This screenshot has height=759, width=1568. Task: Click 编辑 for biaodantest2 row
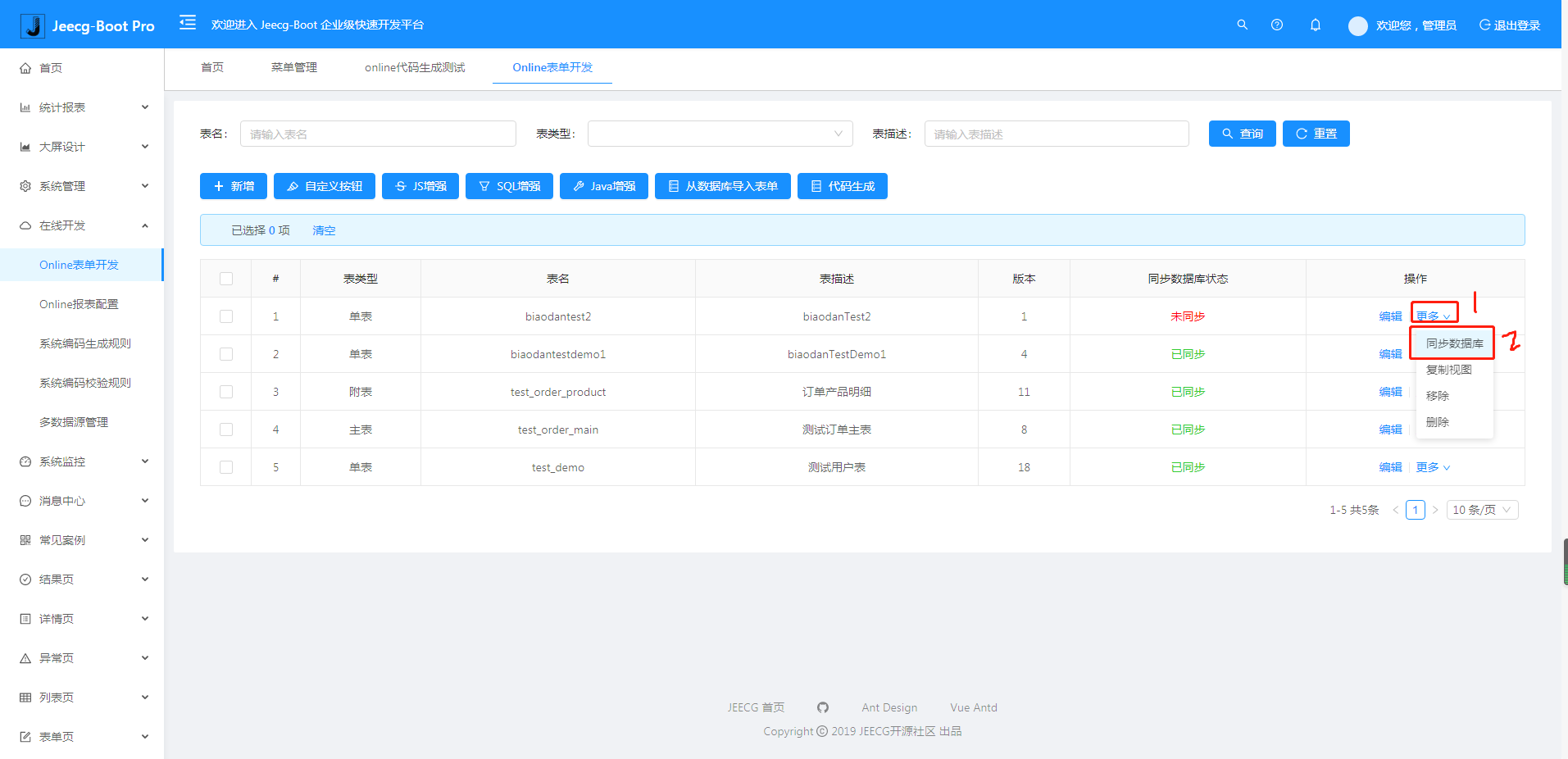pos(1390,316)
